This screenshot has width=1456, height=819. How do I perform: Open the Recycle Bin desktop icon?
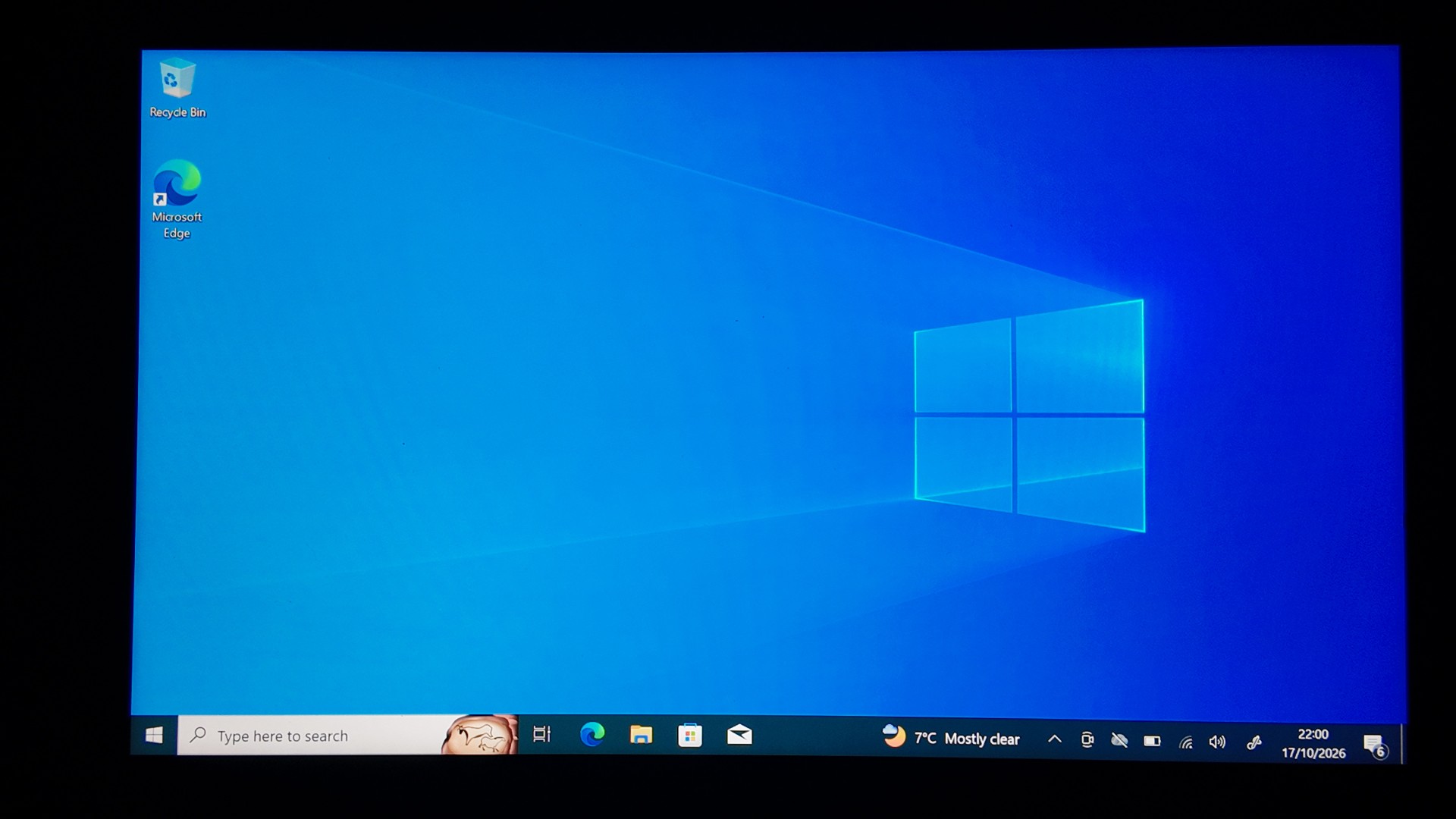[x=177, y=88]
